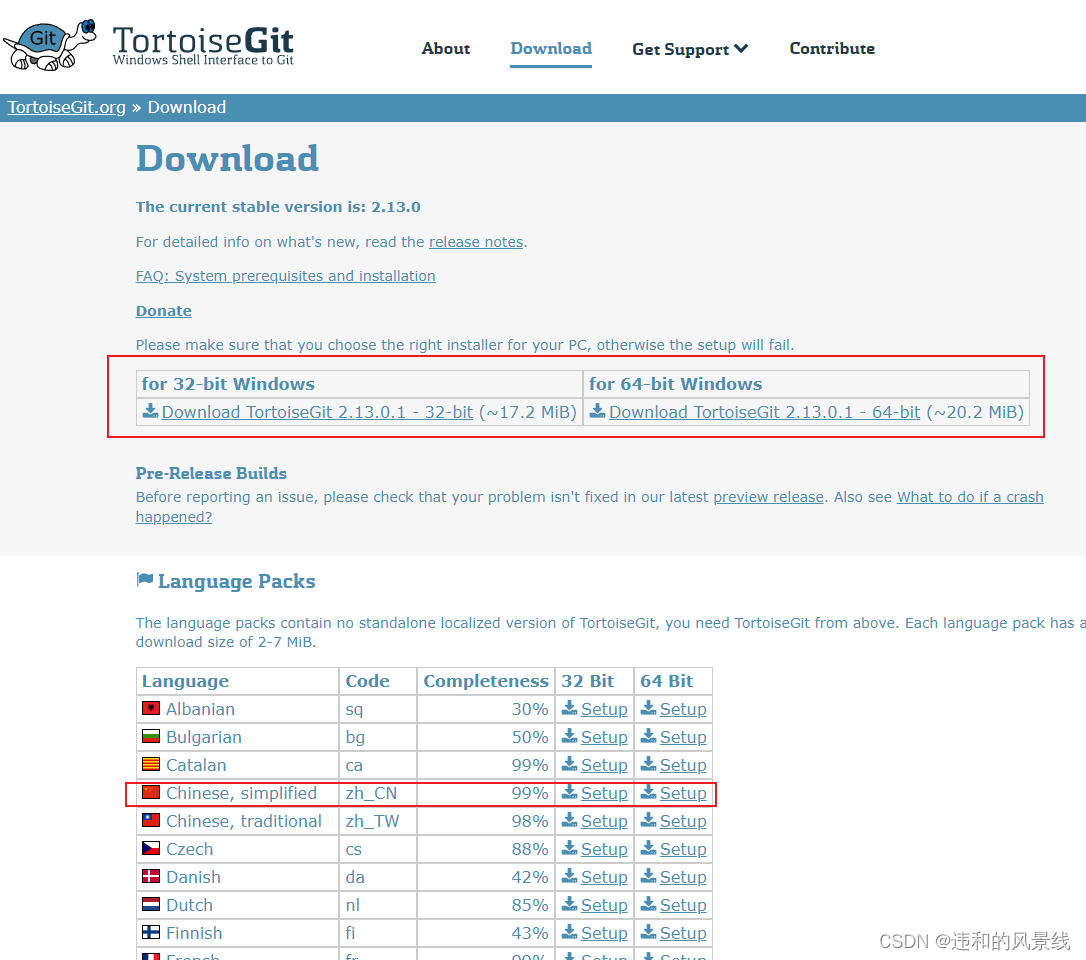The height and width of the screenshot is (960, 1086).
Task: Click the flag icon beside Language Packs
Action: click(x=145, y=580)
